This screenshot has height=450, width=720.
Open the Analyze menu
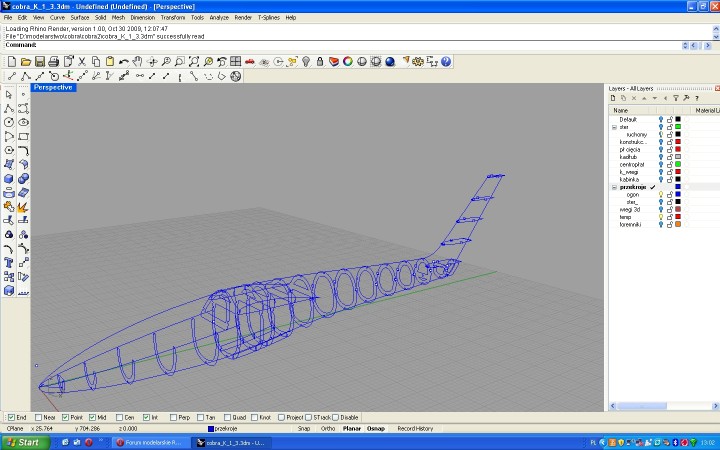click(219, 17)
